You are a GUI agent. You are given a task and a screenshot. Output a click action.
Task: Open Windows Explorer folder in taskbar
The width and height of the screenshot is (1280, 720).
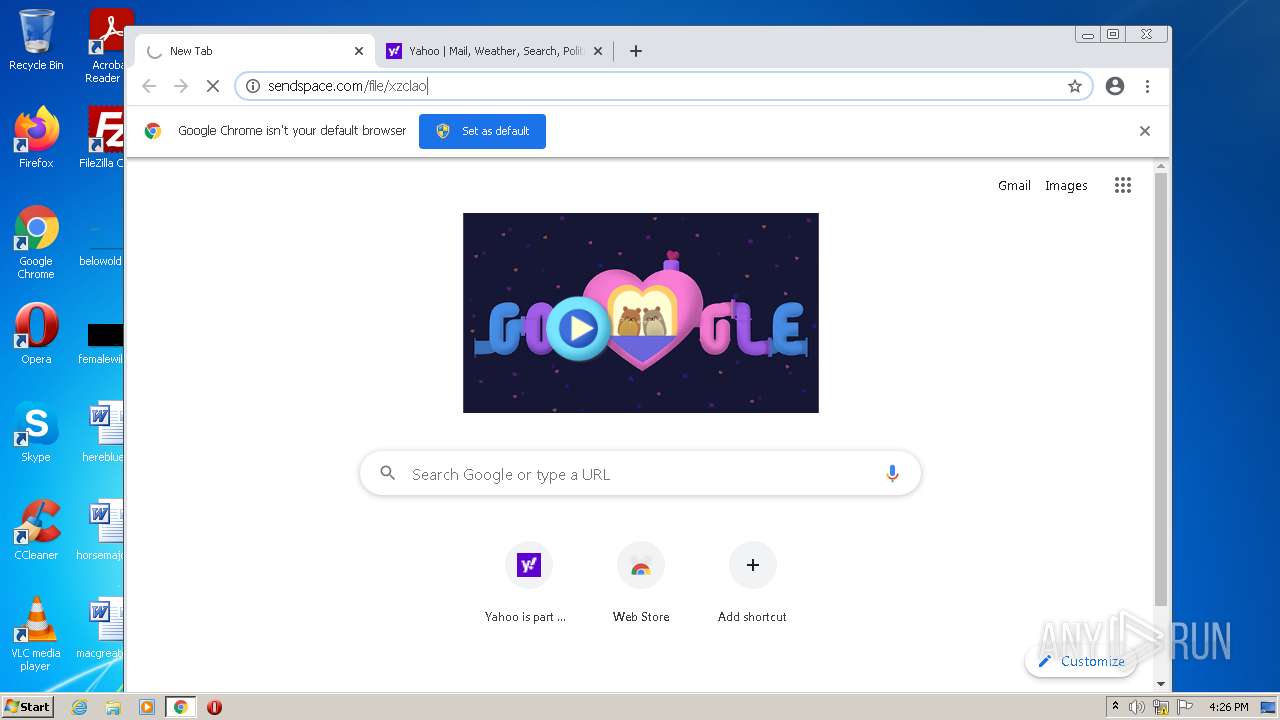(113, 707)
